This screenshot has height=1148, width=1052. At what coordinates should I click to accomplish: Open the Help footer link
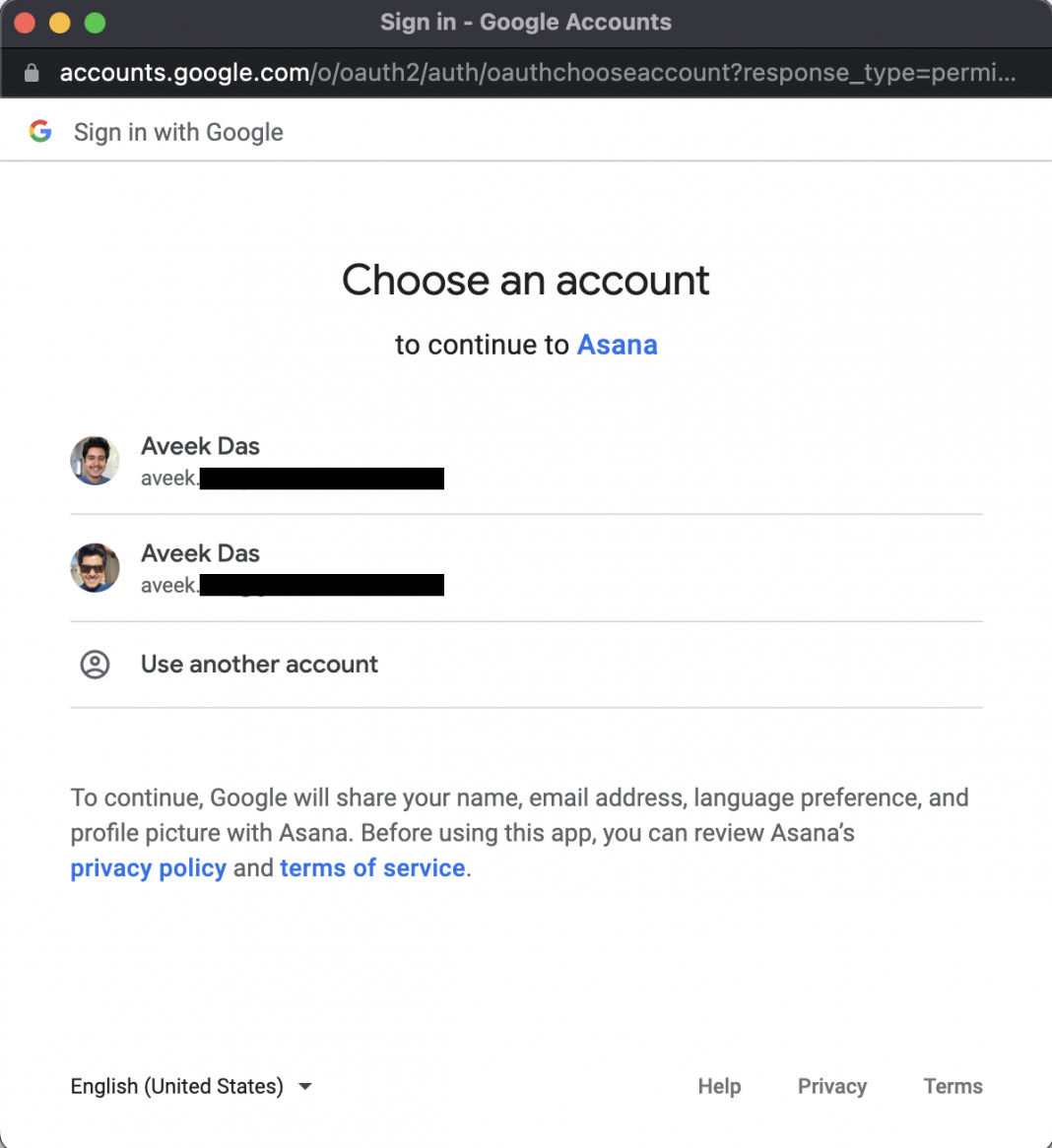(x=719, y=1086)
